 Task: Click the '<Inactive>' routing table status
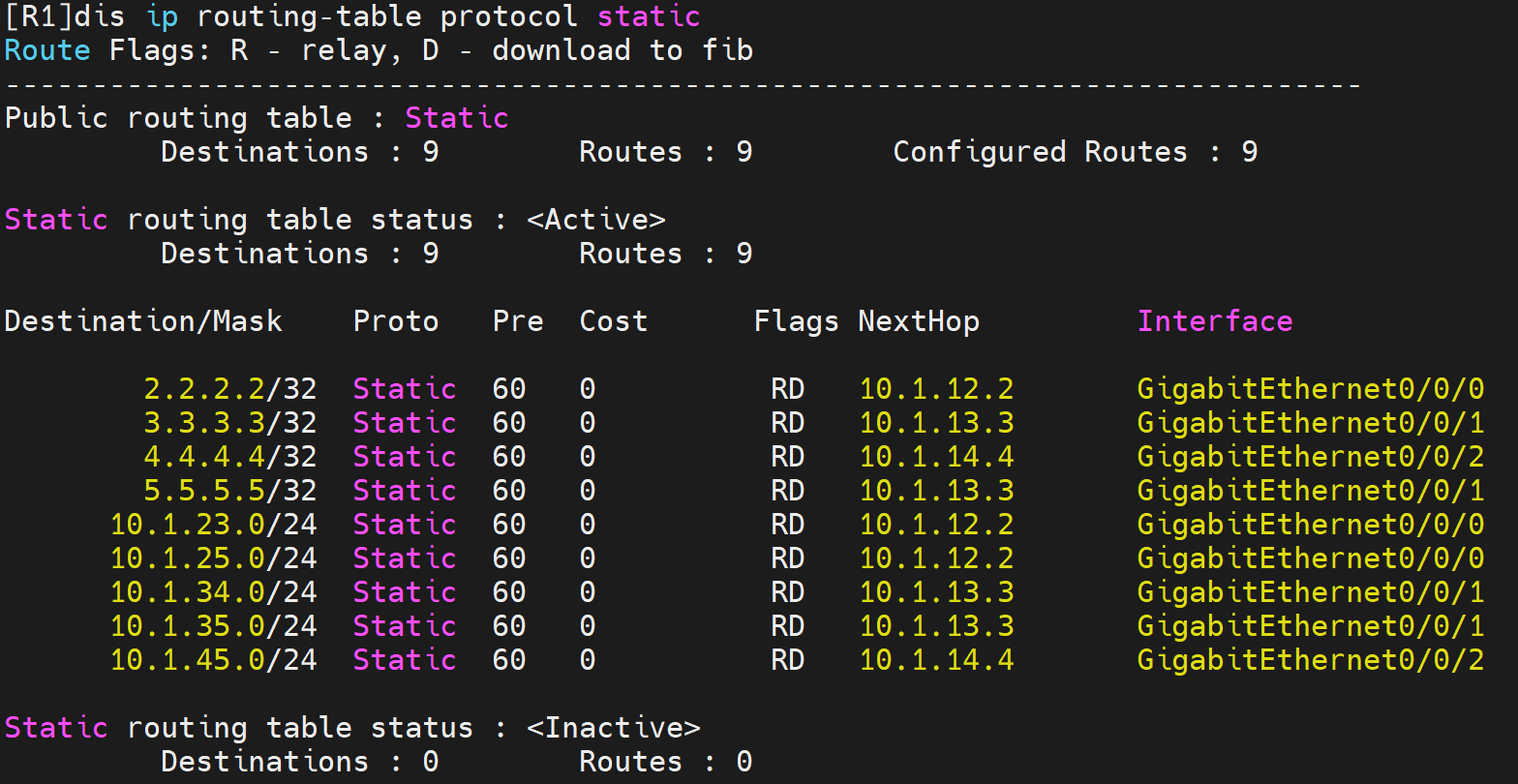[x=613, y=728]
